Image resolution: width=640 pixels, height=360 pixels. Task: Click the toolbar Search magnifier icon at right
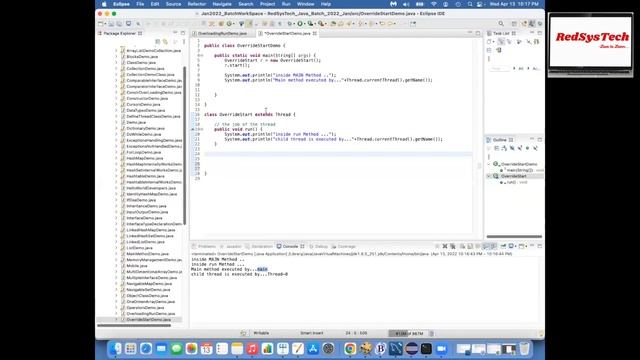pyautogui.click(x=501, y=24)
